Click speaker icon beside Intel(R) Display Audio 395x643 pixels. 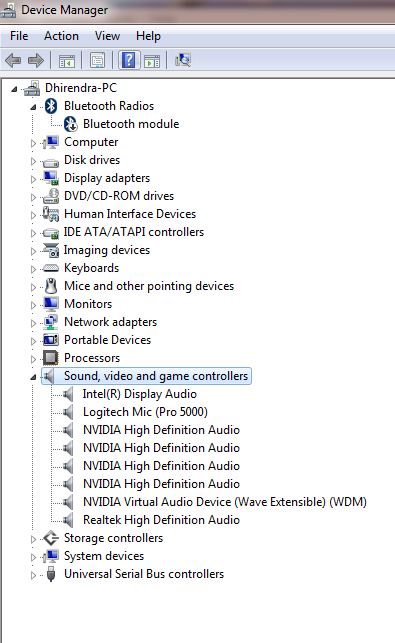click(68, 394)
